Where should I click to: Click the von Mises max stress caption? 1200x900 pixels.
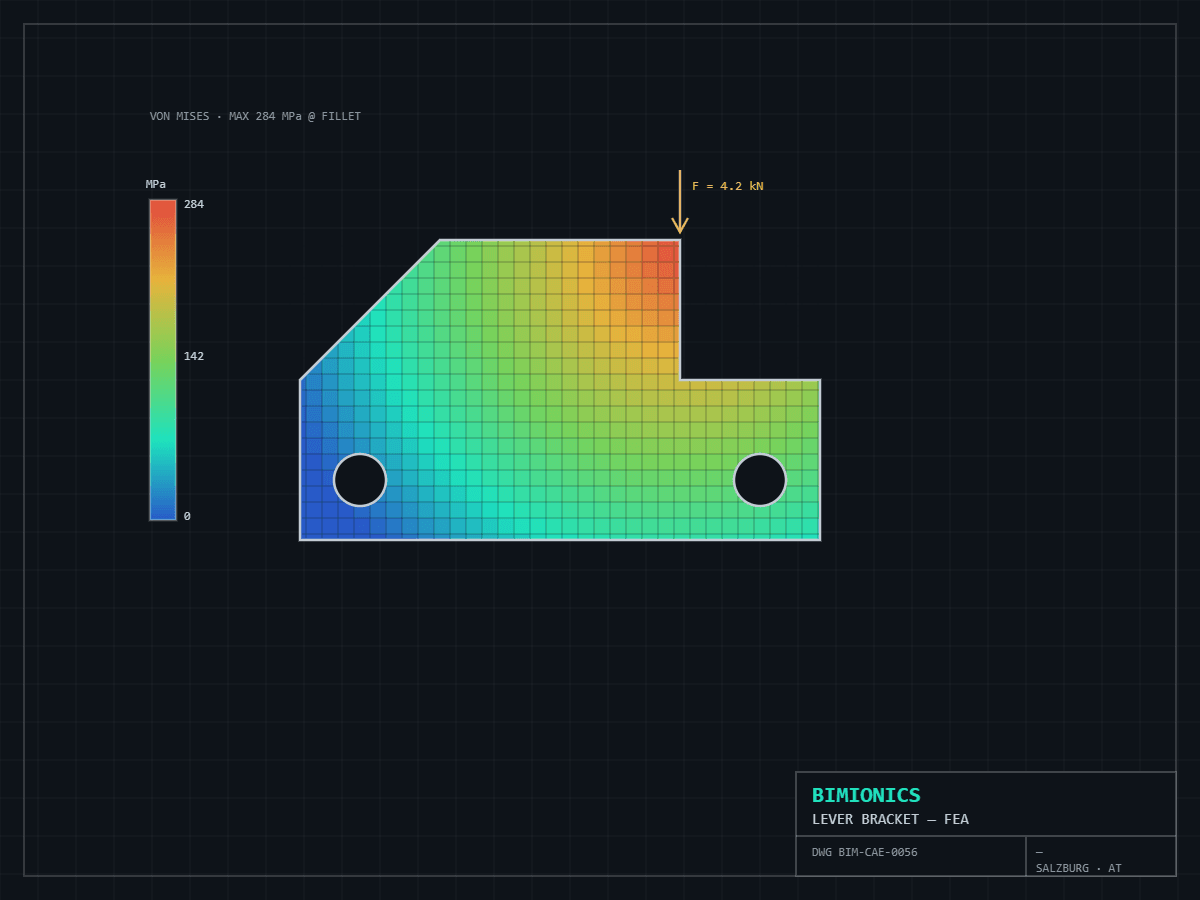coord(255,117)
